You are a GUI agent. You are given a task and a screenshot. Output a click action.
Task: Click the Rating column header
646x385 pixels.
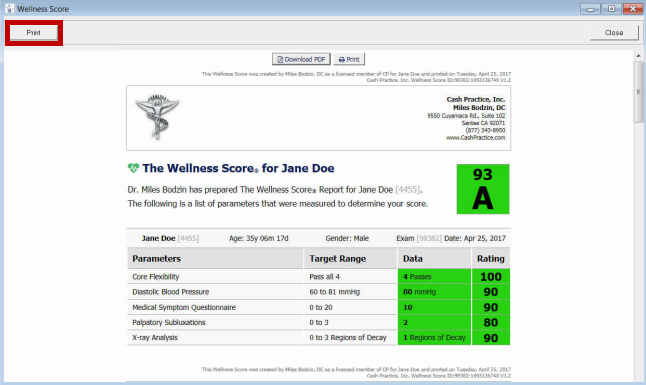point(491,258)
